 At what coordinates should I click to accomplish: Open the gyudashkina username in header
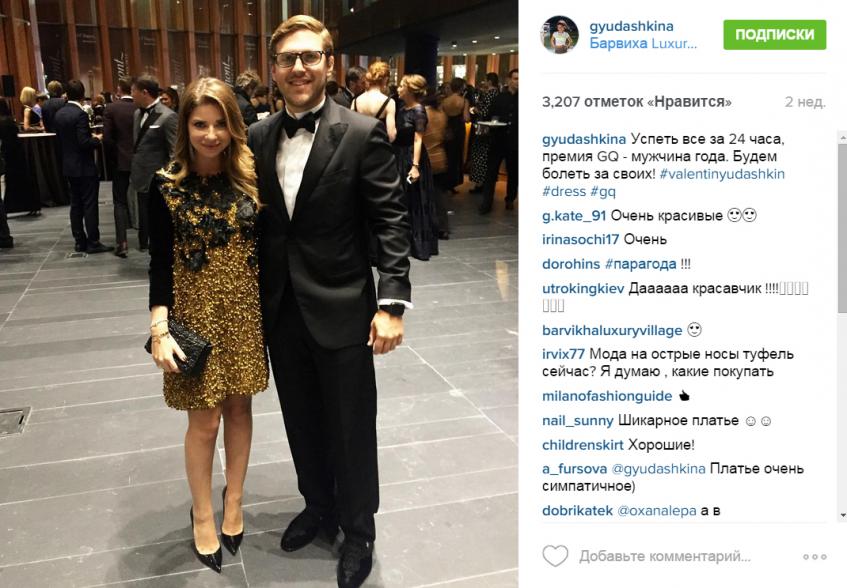pyautogui.click(x=631, y=26)
